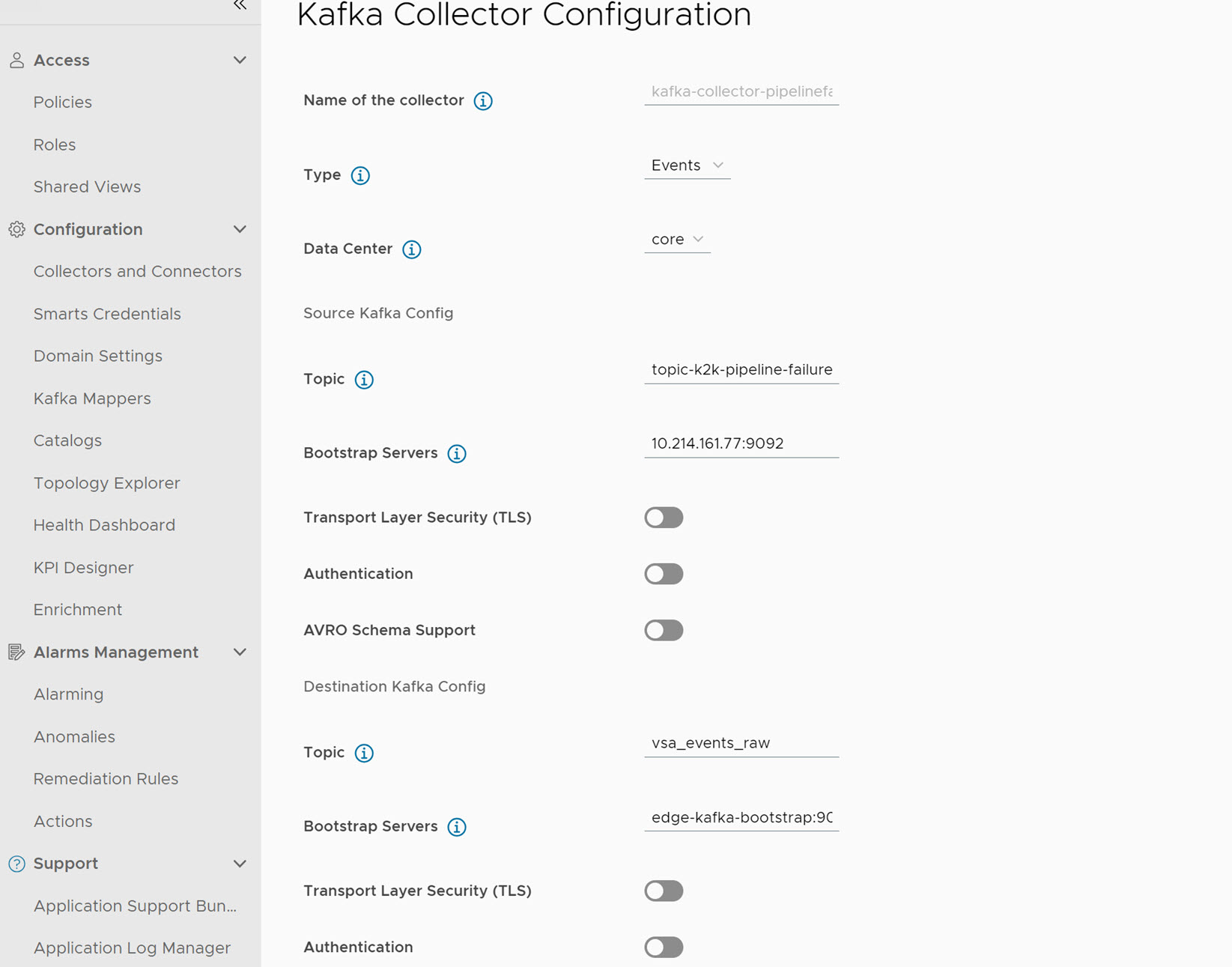This screenshot has width=1232, height=967.
Task: Navigate to Kafka Mappers
Action: [x=92, y=398]
